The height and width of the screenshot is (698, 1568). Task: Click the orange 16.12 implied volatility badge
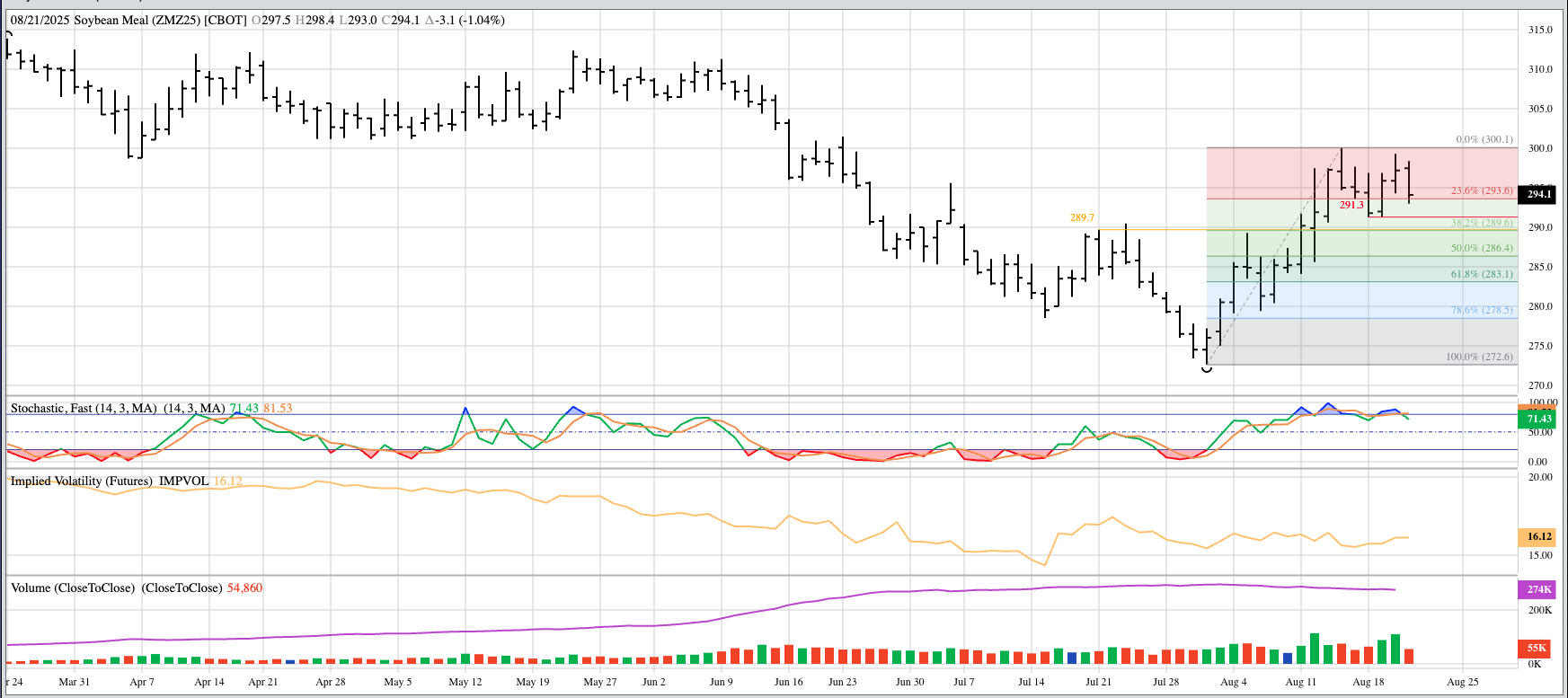click(1538, 536)
